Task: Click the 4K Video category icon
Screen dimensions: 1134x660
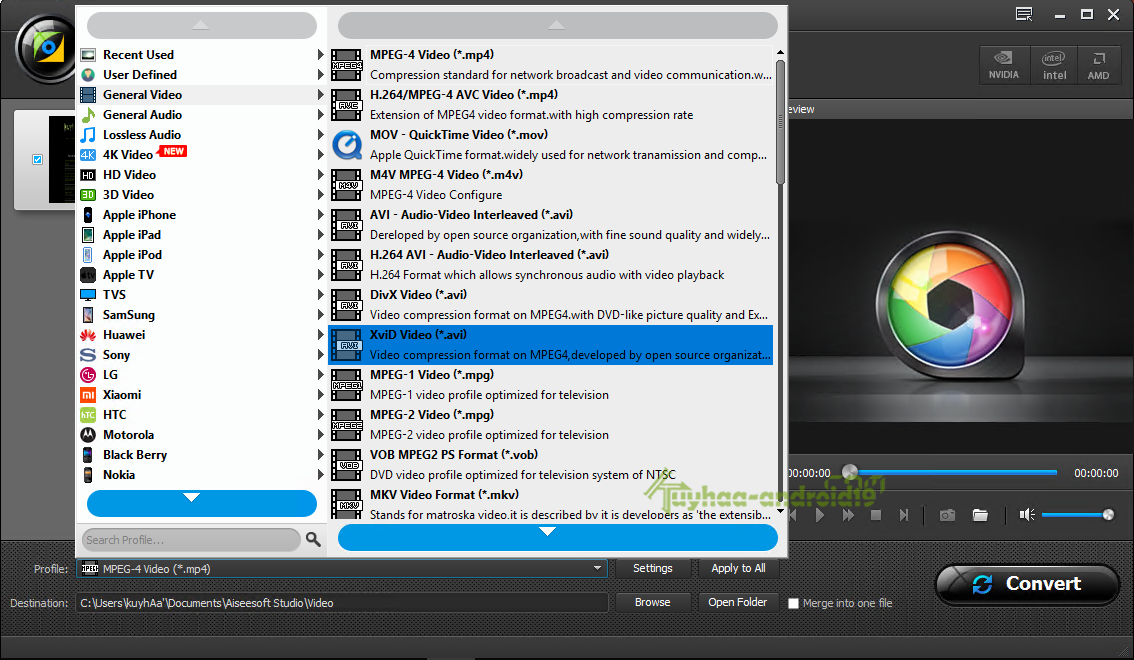Action: [88, 155]
